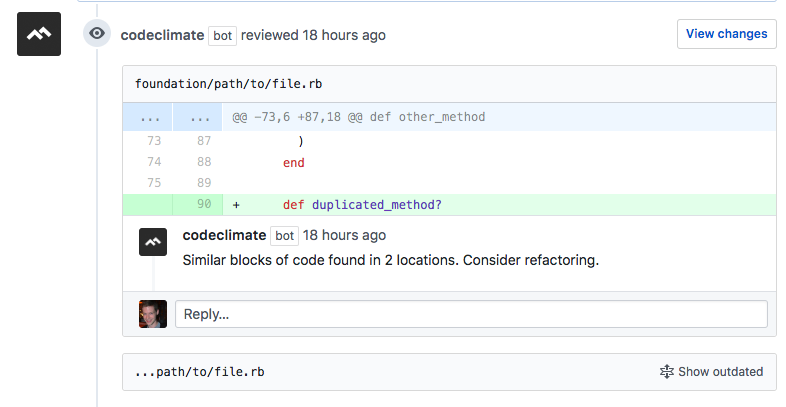
Task: Click the comment's 18 hours ago timestamp
Action: [344, 236]
